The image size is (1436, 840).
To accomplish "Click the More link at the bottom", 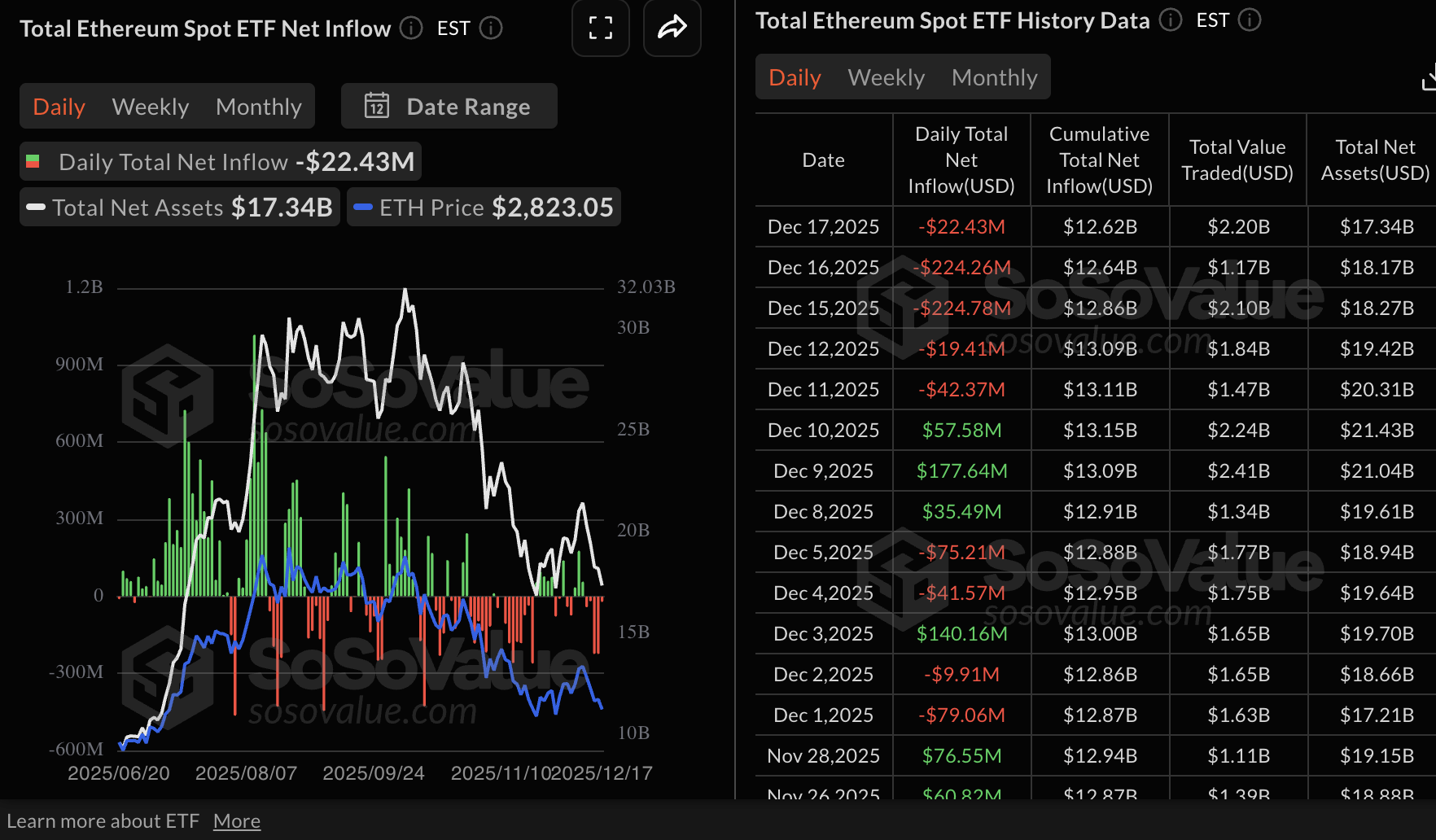I will [236, 820].
